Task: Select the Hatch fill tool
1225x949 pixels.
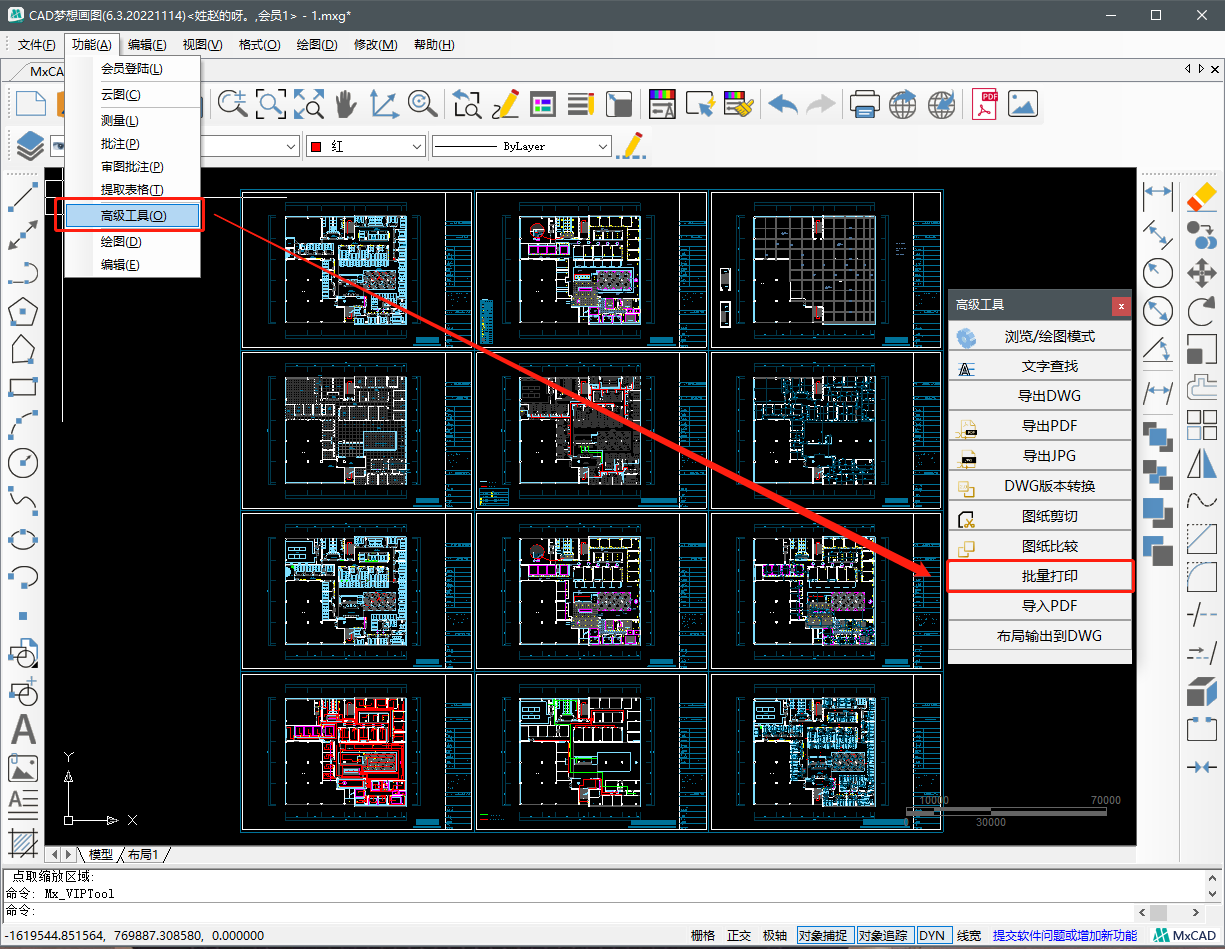Action: [x=23, y=843]
